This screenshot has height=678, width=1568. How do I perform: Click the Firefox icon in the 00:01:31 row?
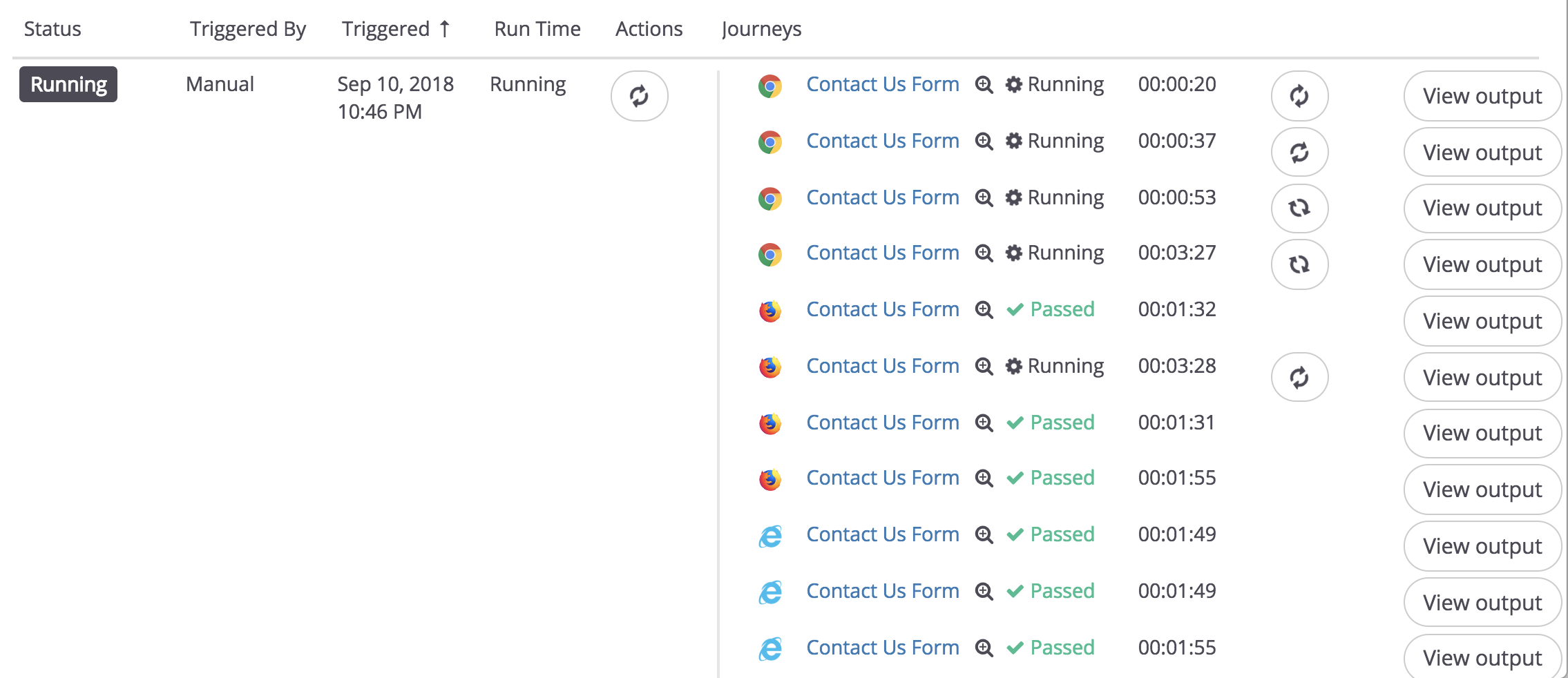point(769,423)
